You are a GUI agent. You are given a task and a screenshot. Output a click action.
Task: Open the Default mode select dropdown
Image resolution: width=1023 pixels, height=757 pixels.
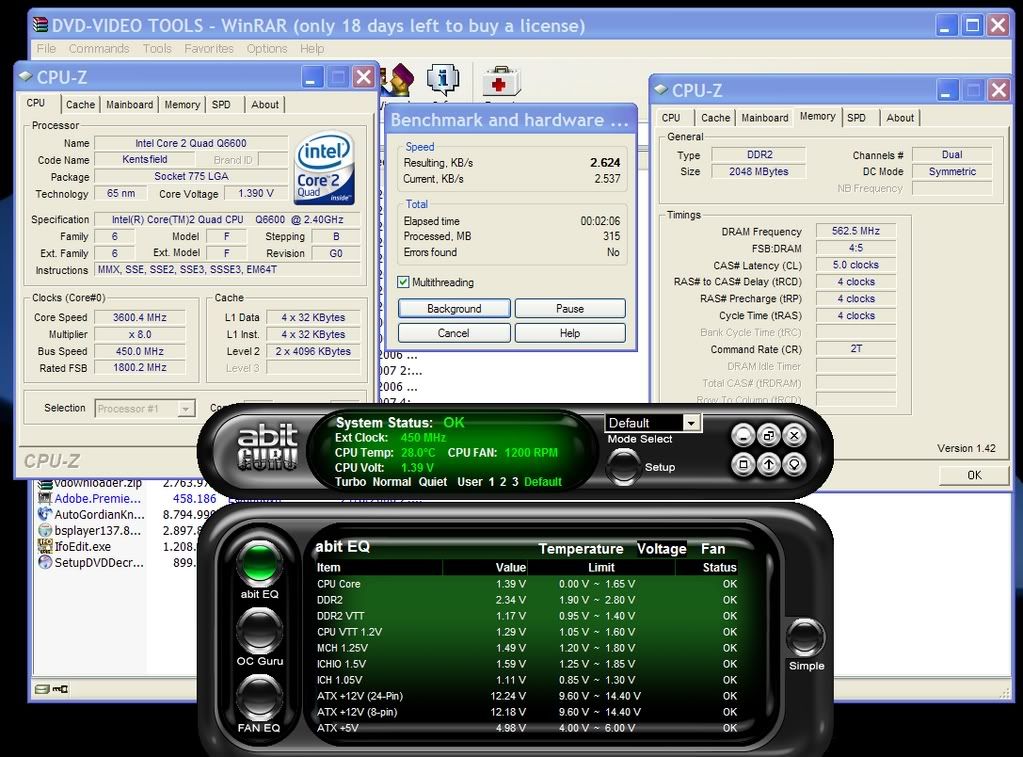point(691,423)
